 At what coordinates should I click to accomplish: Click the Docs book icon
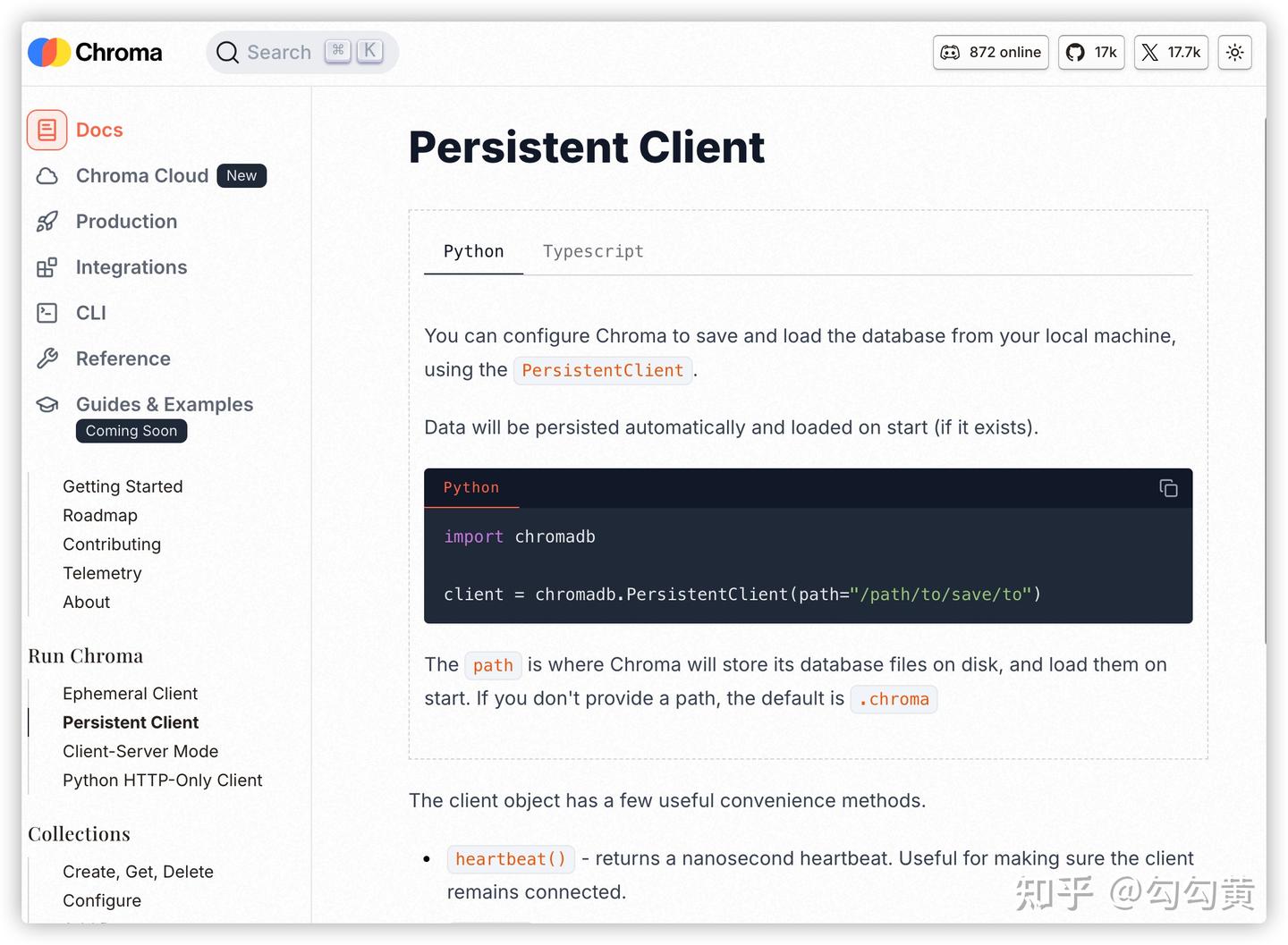pos(47,131)
